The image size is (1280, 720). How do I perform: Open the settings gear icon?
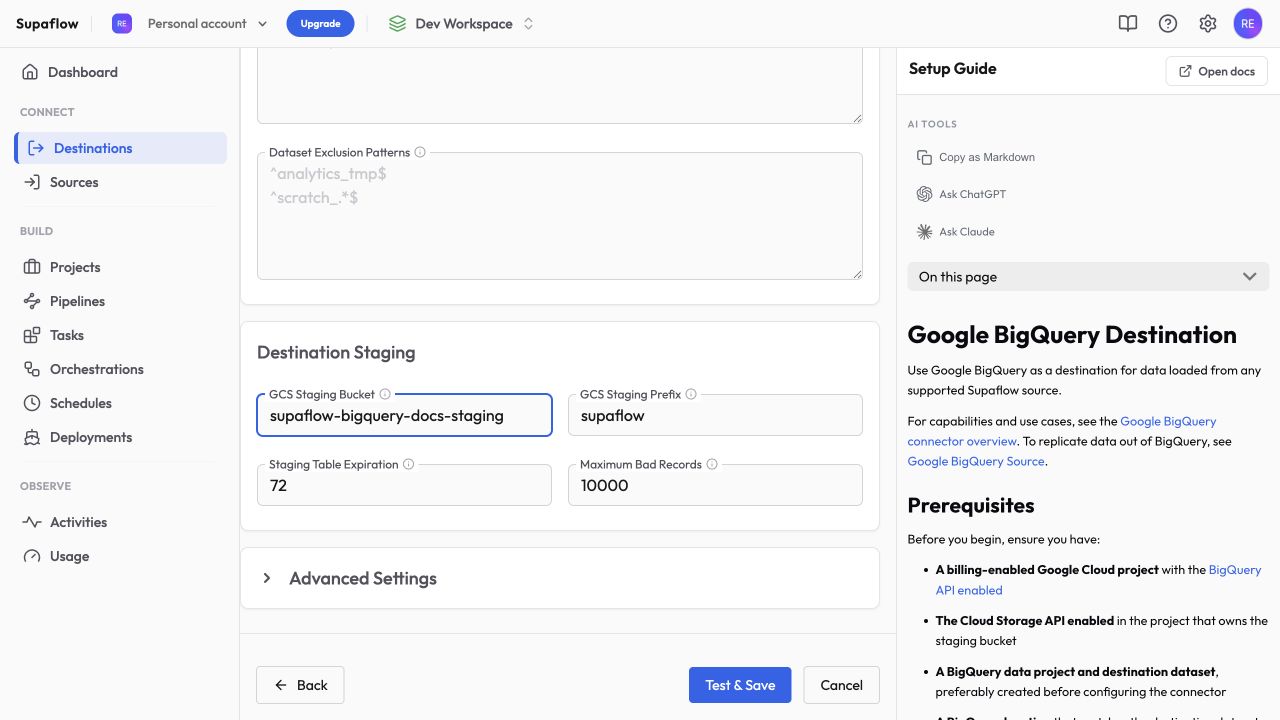[1208, 23]
